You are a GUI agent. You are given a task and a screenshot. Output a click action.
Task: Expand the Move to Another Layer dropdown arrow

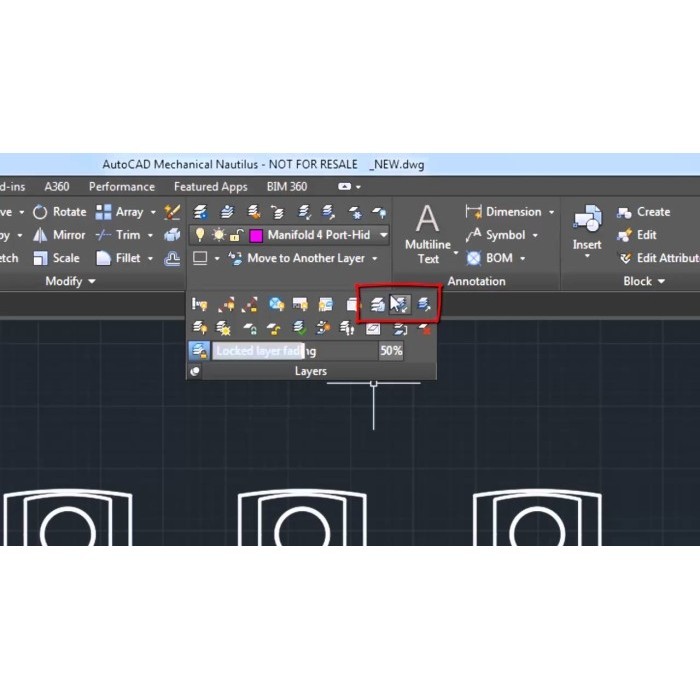[x=375, y=258]
